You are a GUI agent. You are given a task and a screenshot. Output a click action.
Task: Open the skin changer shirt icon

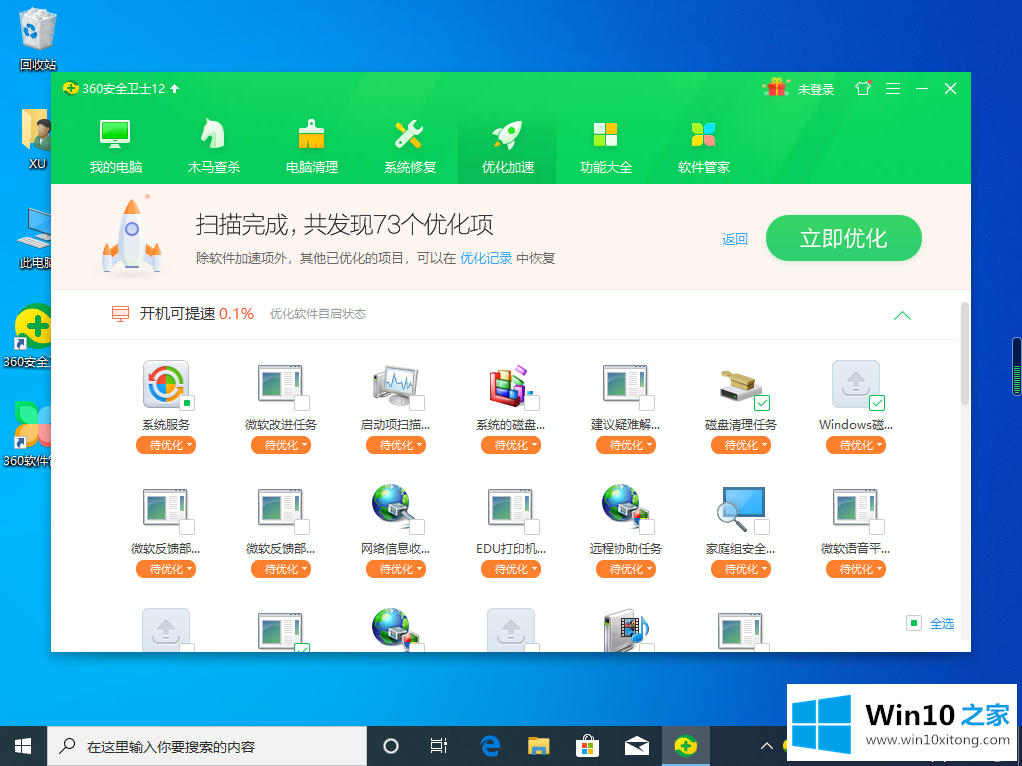point(862,89)
